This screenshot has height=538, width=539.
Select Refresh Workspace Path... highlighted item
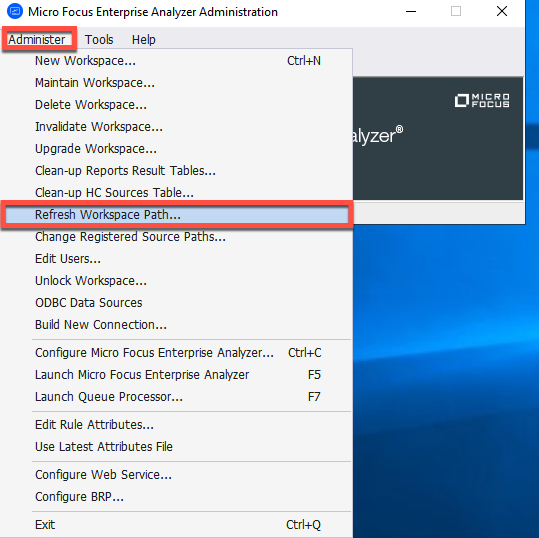(176, 215)
